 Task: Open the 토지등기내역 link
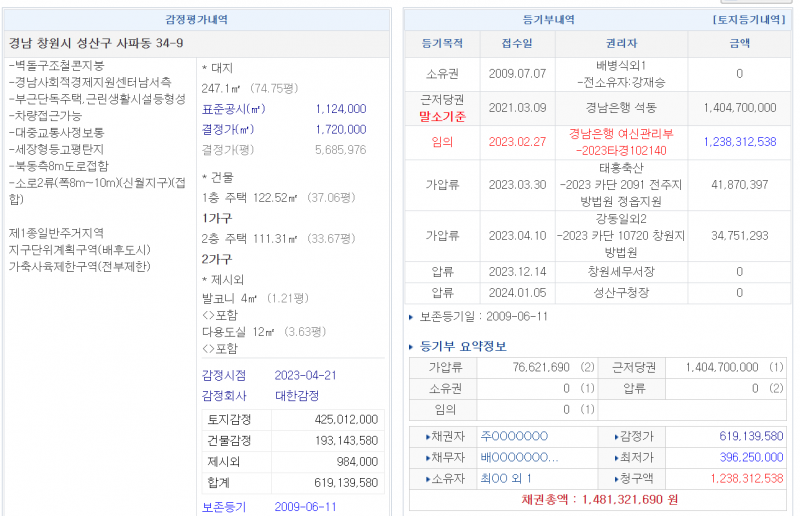pyautogui.click(x=750, y=19)
